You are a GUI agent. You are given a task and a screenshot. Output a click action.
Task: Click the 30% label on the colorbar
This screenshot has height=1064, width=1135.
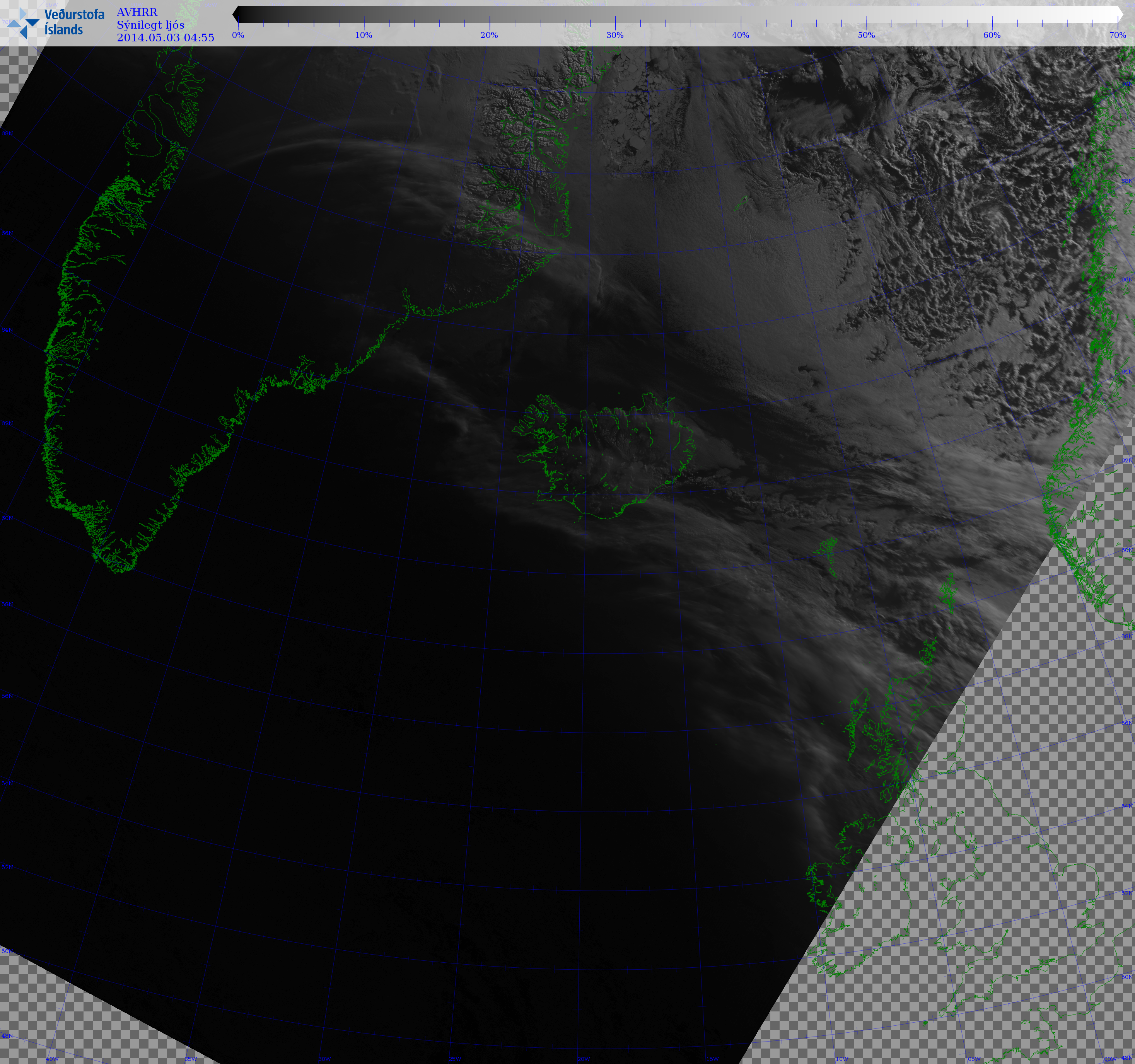pyautogui.click(x=615, y=35)
